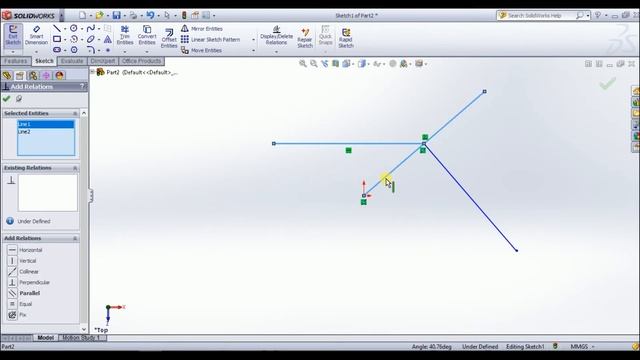
Task: Choose the Corner Rectangle tool
Action: click(x=57, y=39)
